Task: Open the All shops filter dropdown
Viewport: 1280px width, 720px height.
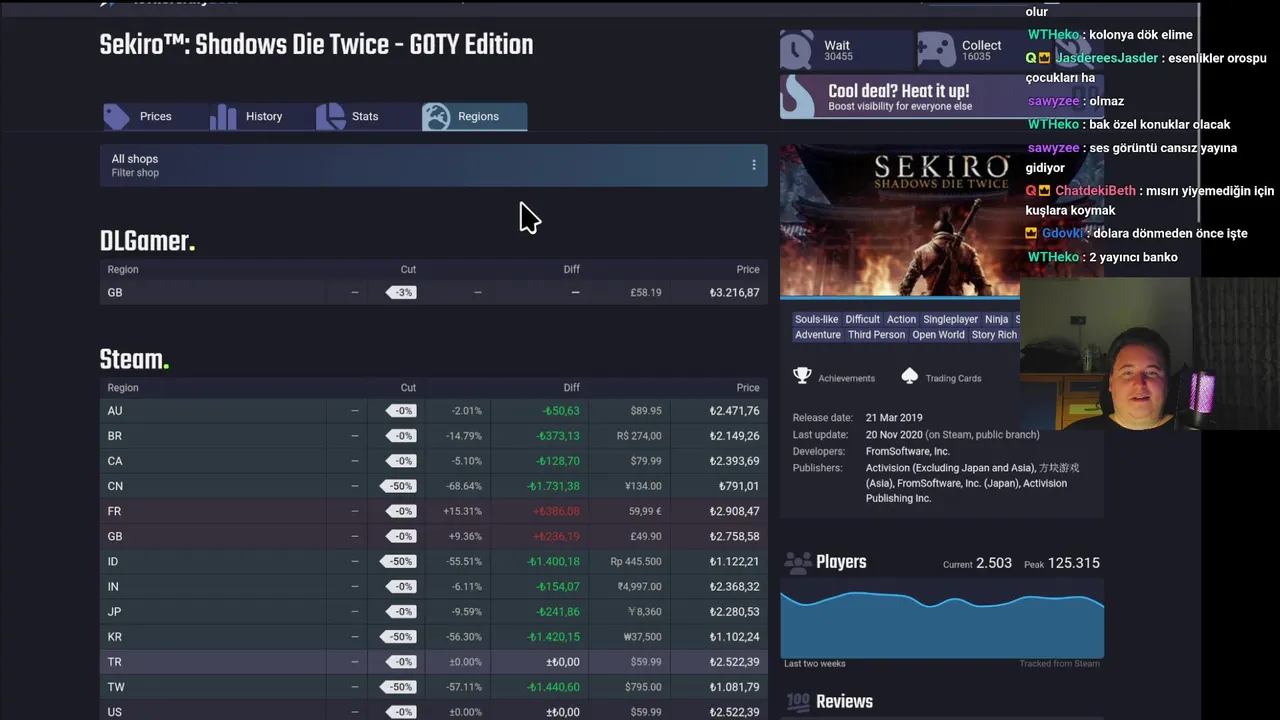Action: (x=433, y=165)
